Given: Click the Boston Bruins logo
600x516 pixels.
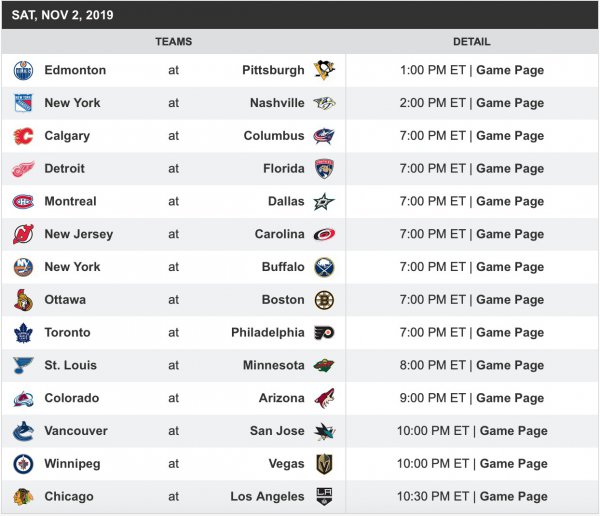Looking at the screenshot, I should (x=324, y=300).
